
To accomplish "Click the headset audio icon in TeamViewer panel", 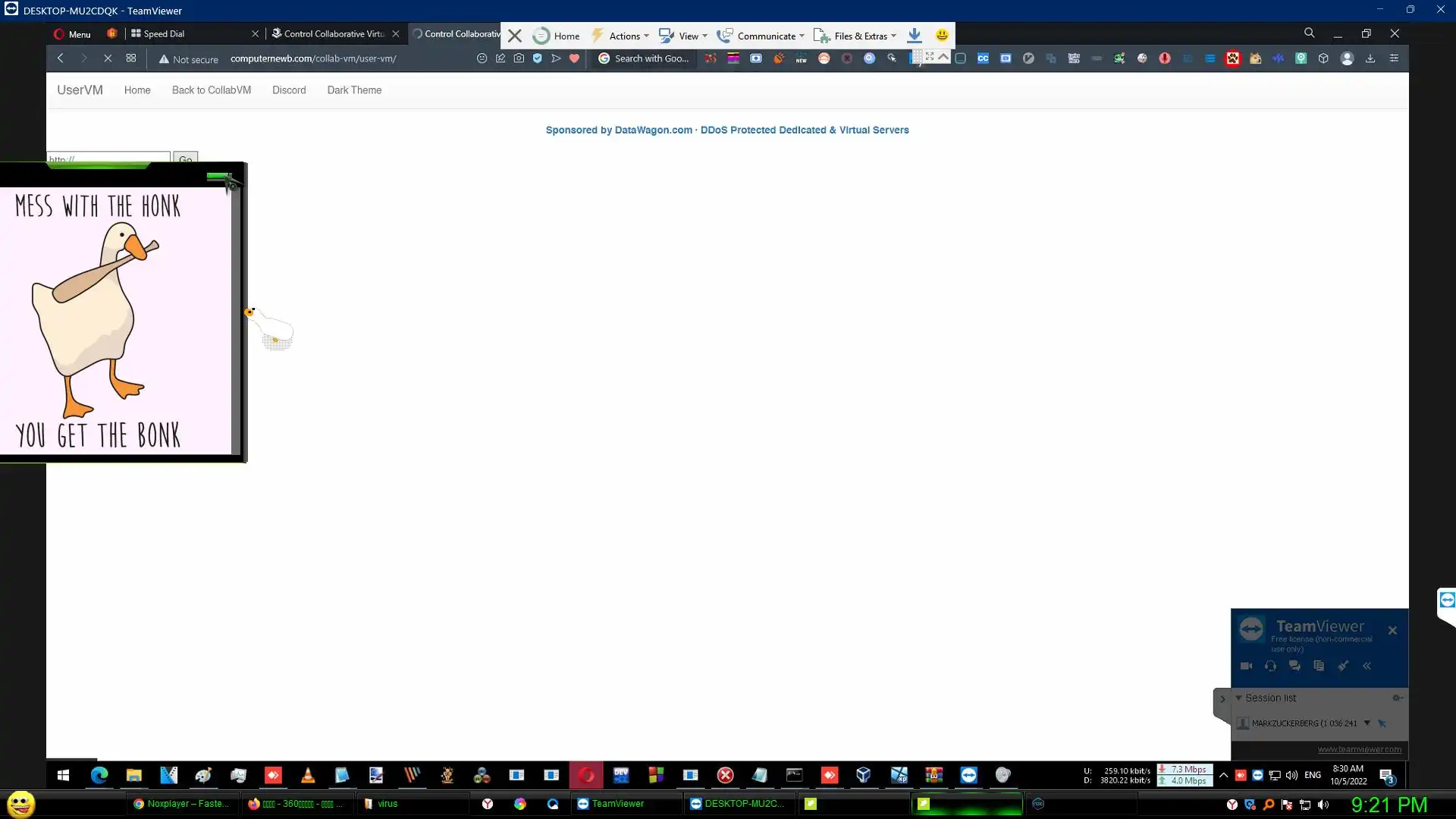I will tap(1270, 666).
